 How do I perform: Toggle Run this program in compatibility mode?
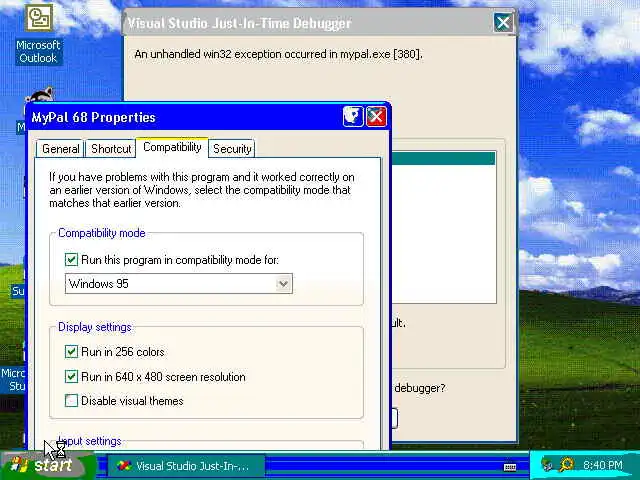tap(71, 260)
